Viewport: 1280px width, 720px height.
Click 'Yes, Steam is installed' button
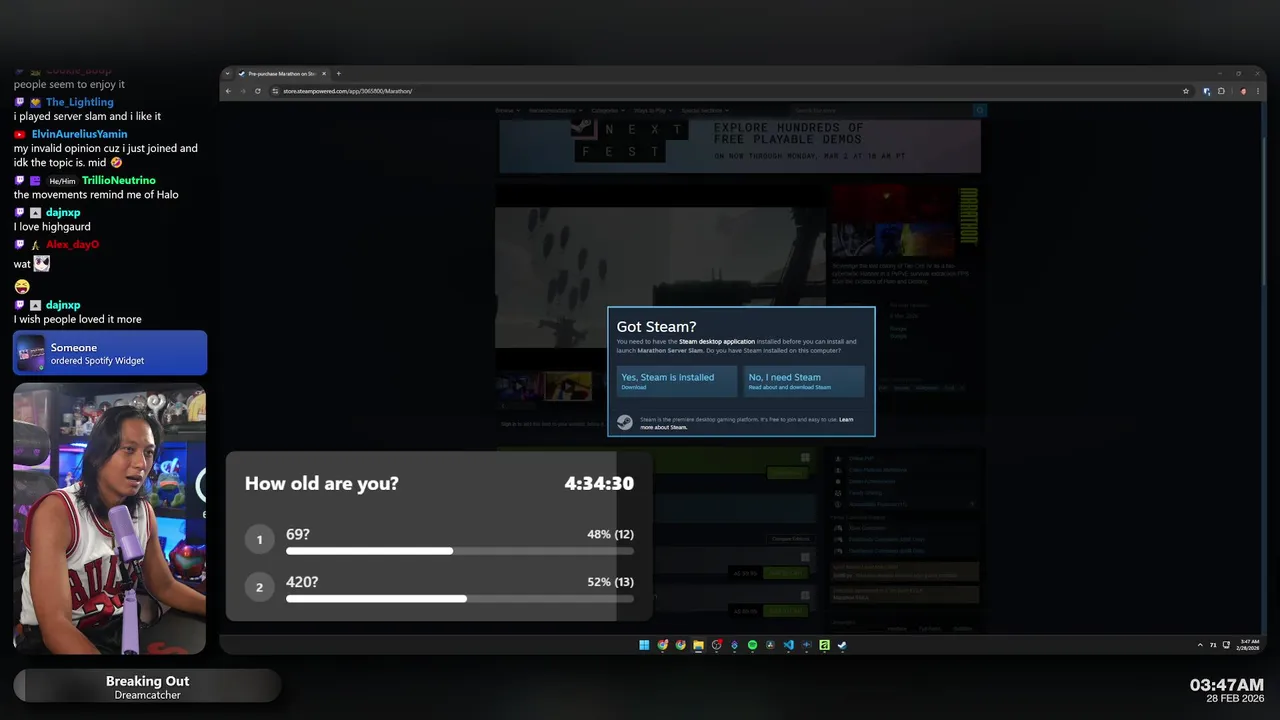tap(676, 381)
